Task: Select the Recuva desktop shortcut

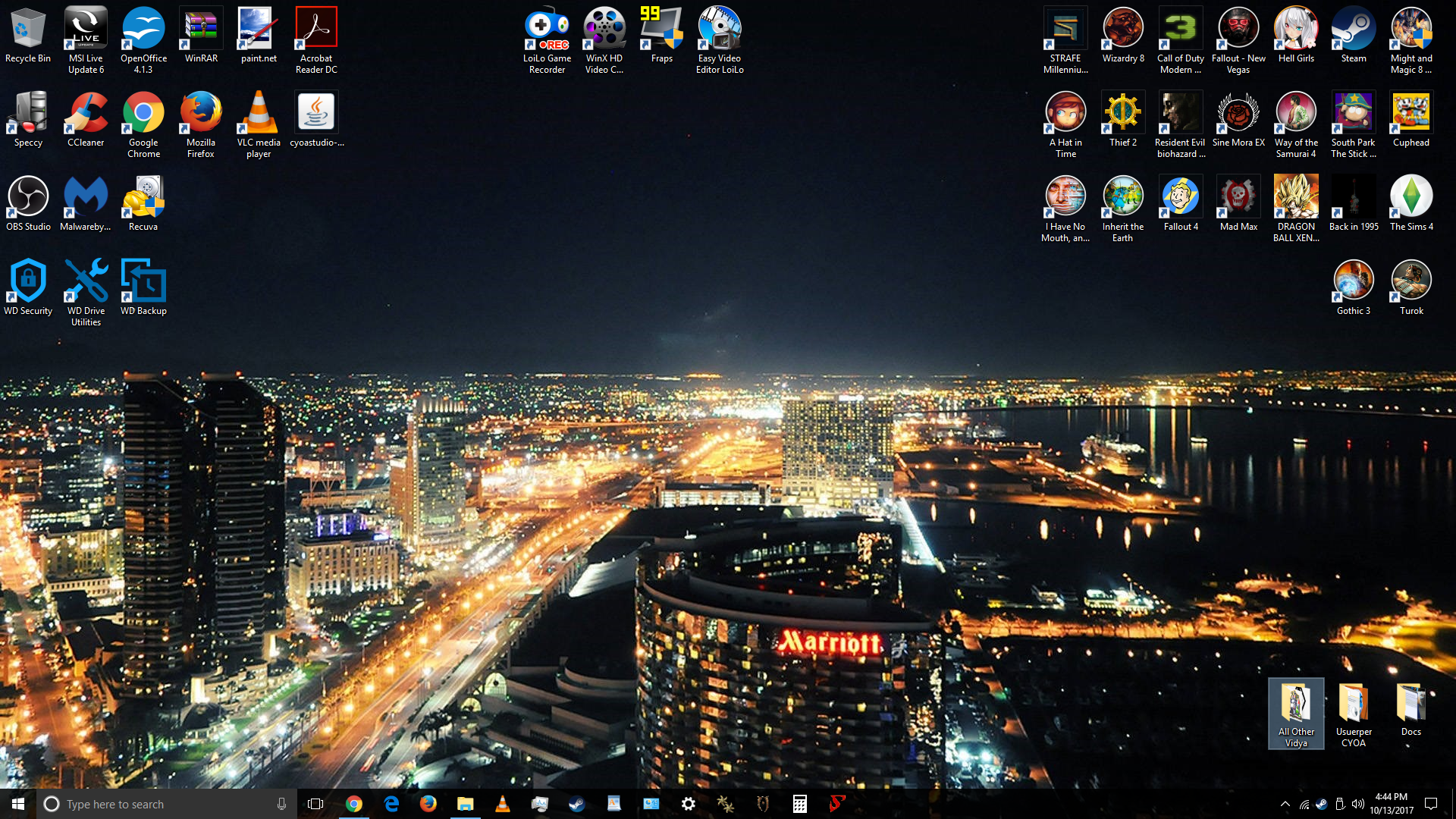Action: [x=143, y=204]
